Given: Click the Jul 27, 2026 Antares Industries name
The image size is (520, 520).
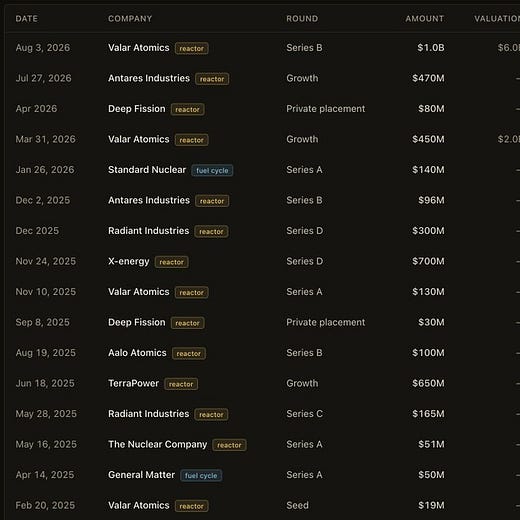Looking at the screenshot, I should pyautogui.click(x=149, y=78).
